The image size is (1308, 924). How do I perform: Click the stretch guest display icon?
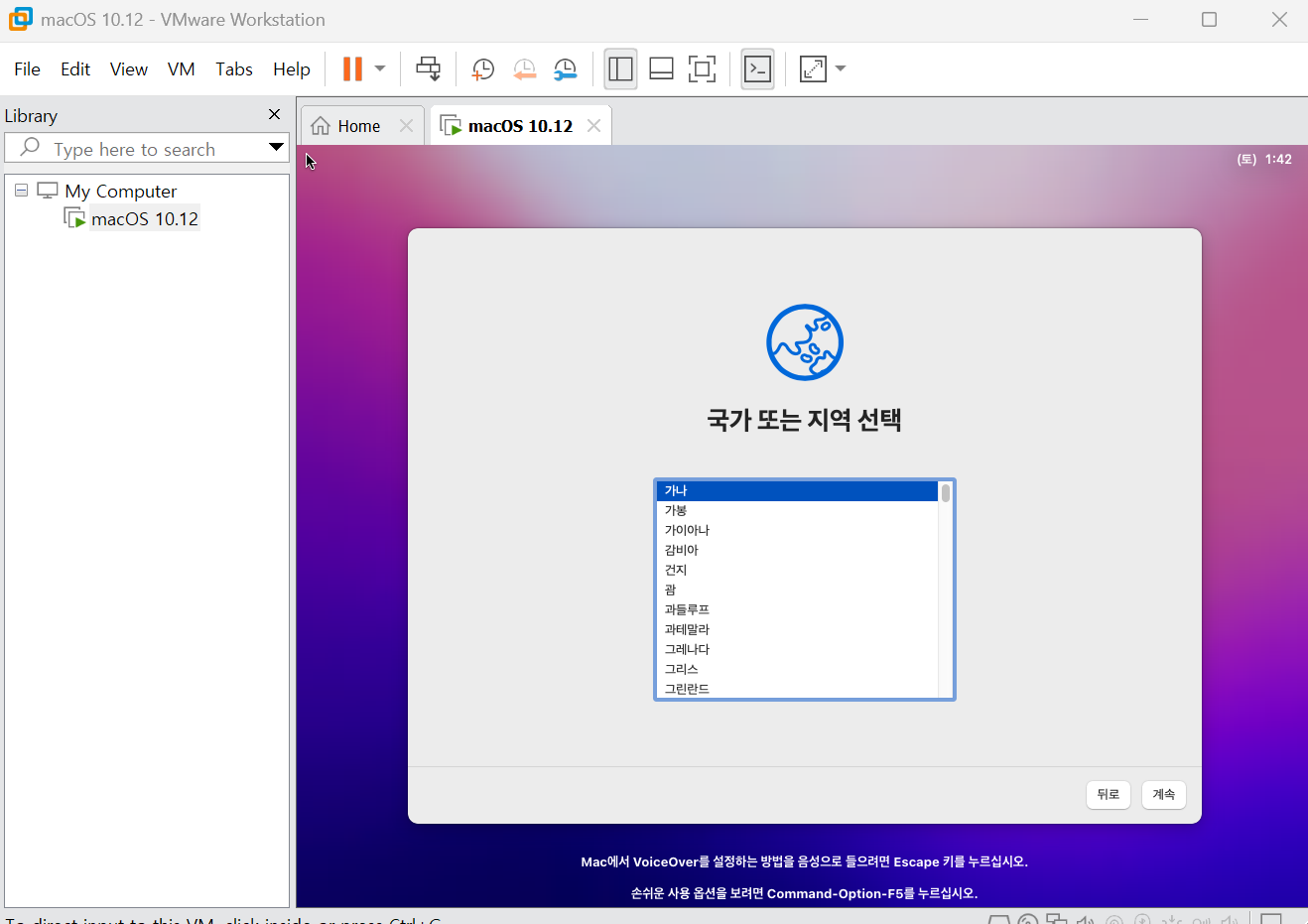813,68
